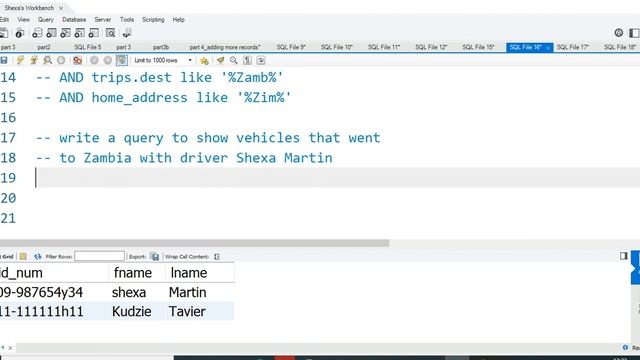Click the save snippet star icon
This screenshot has height=360, width=640.
[x=204, y=60]
